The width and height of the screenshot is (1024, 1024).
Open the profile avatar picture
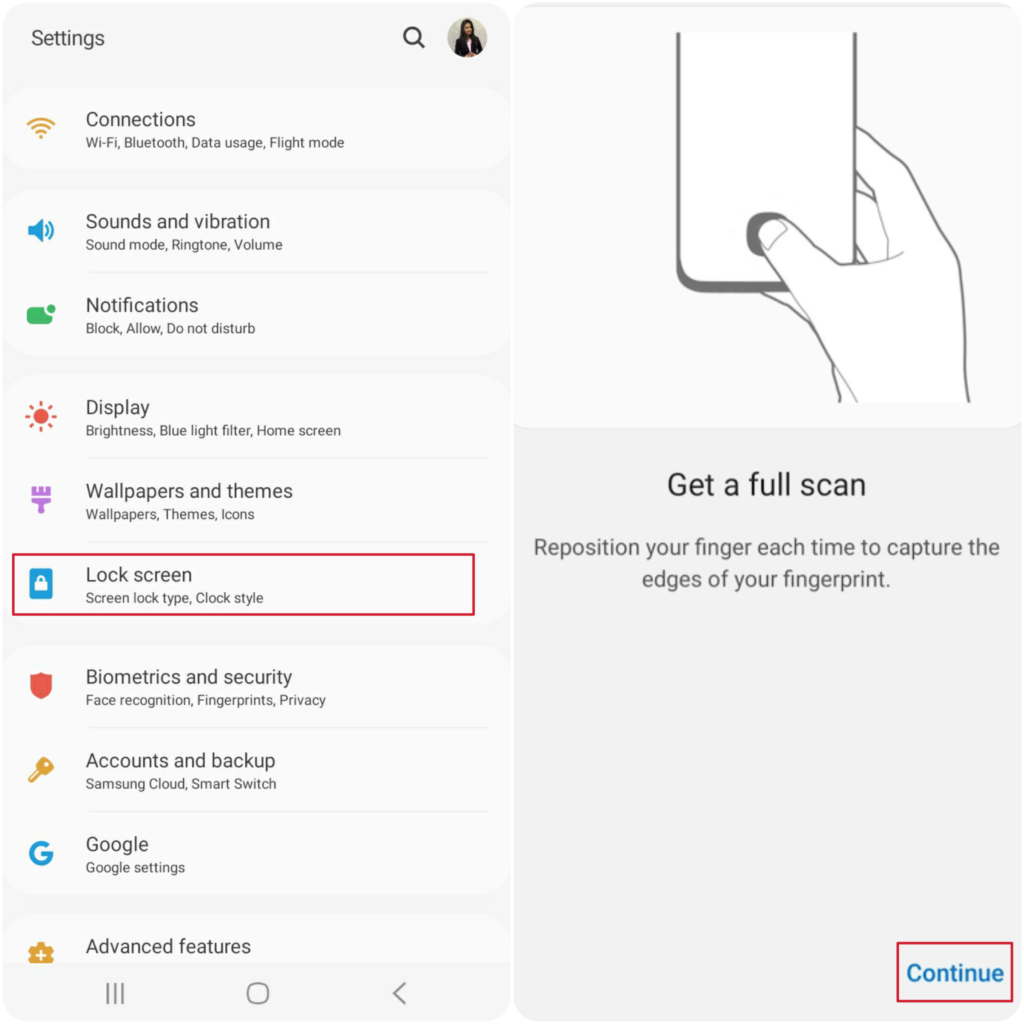click(467, 37)
